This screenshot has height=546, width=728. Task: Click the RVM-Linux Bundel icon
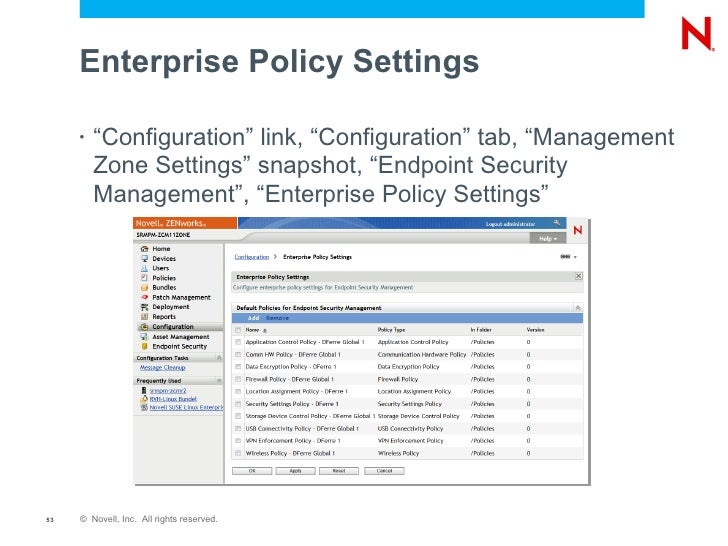point(144,399)
